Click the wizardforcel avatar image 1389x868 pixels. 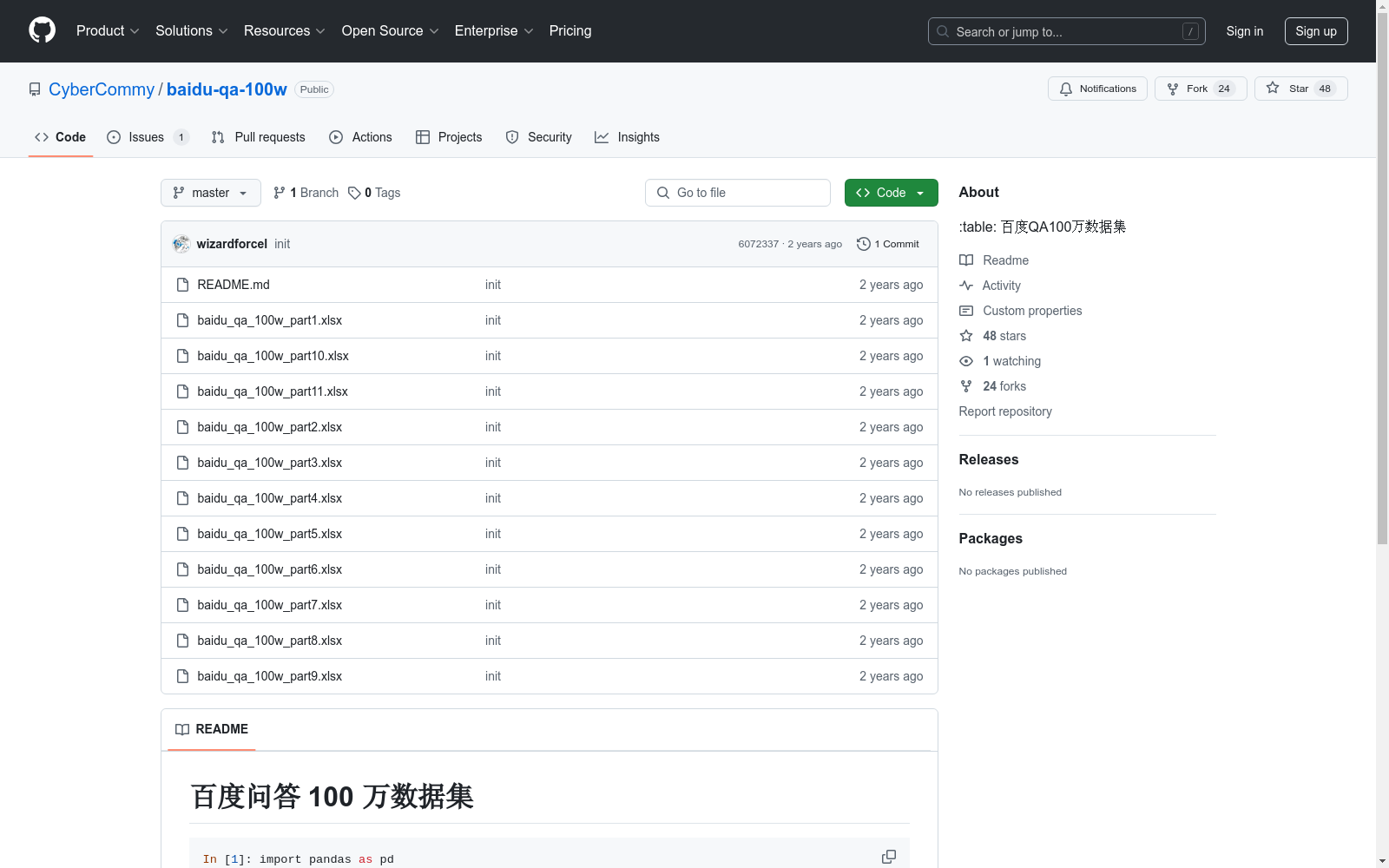click(x=181, y=244)
